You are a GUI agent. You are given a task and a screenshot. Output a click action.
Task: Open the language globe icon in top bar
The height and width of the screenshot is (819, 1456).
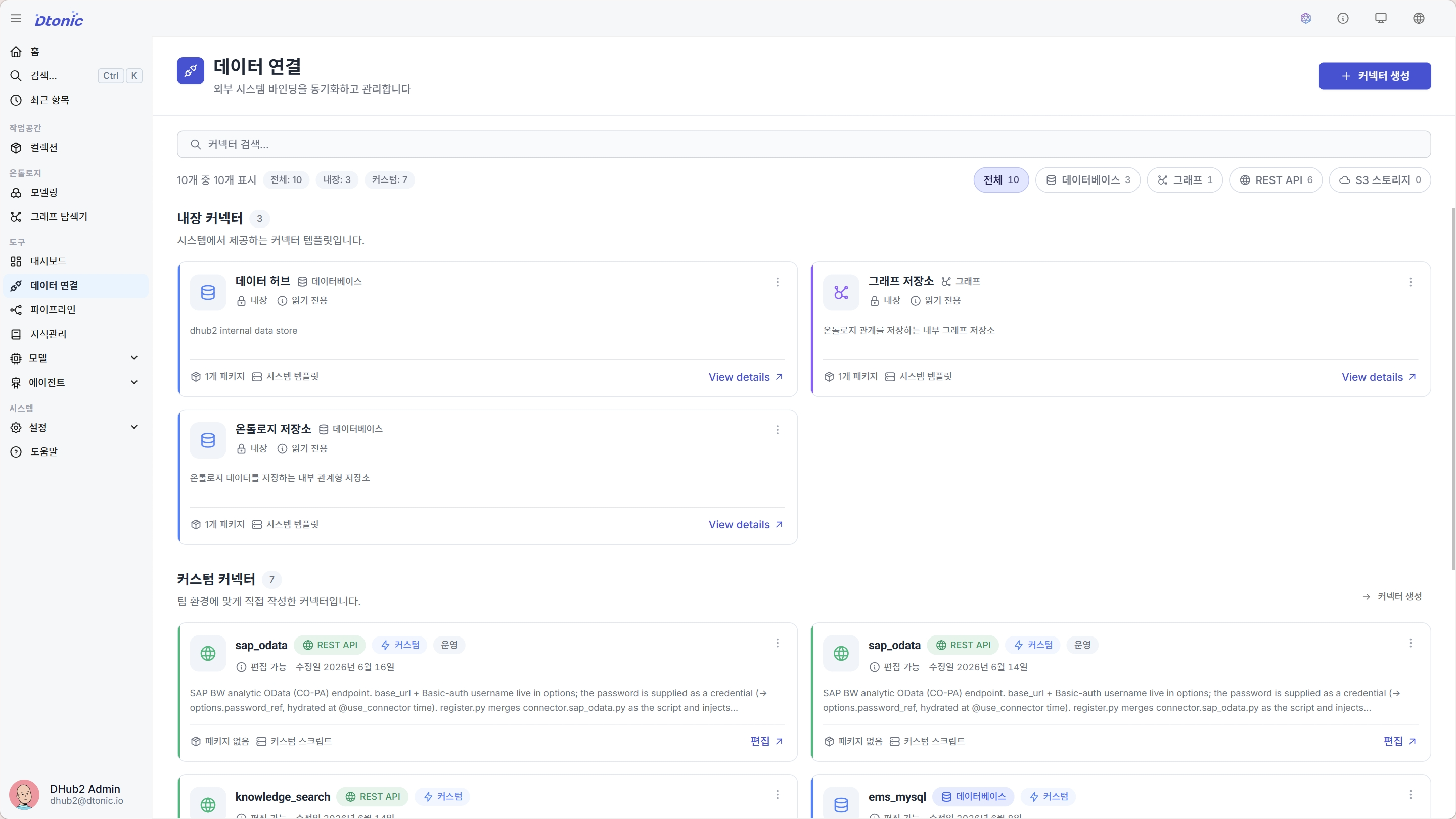(1419, 19)
